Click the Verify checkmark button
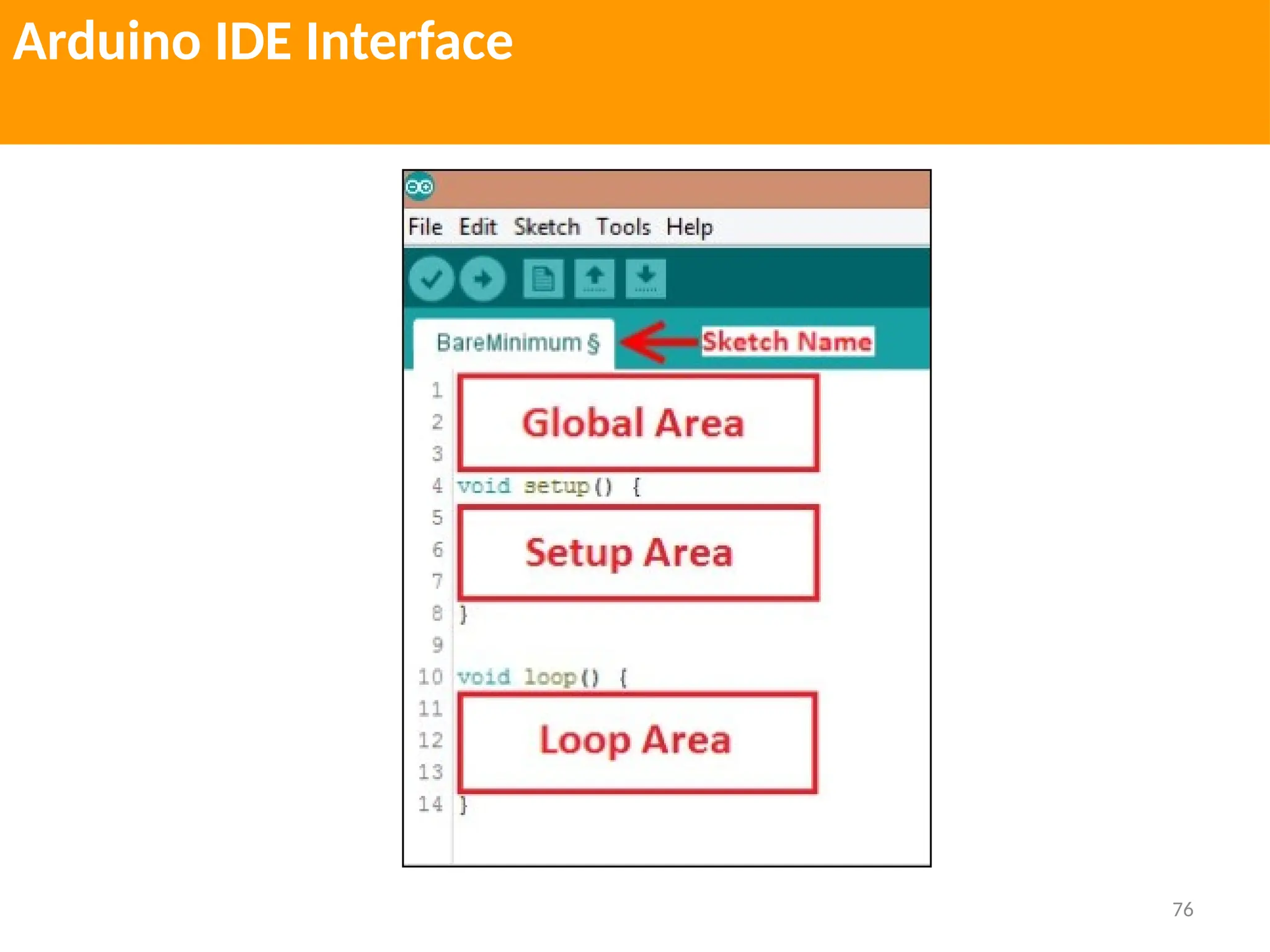 [x=432, y=279]
